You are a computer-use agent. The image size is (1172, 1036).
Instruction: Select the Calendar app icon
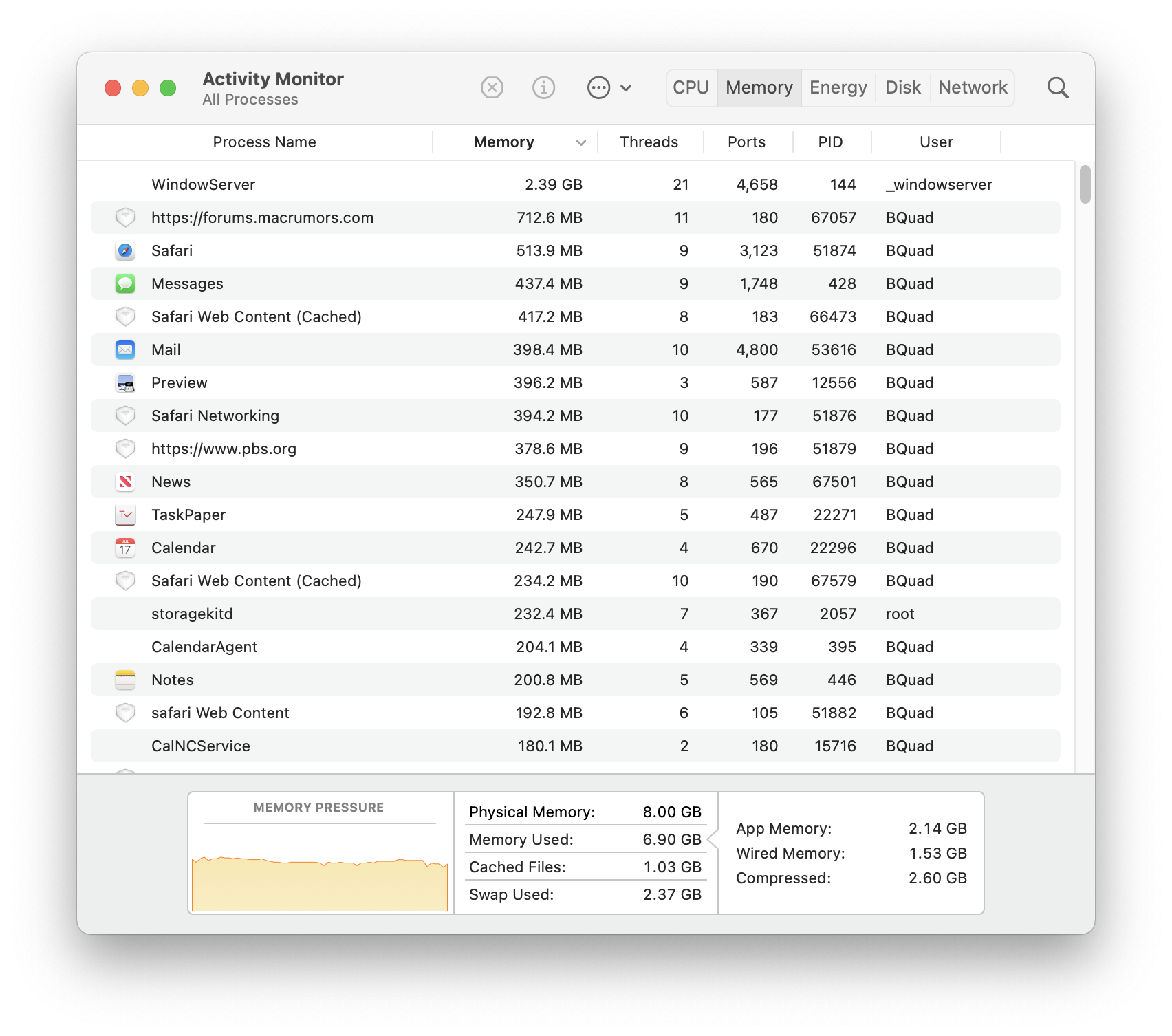tap(125, 548)
